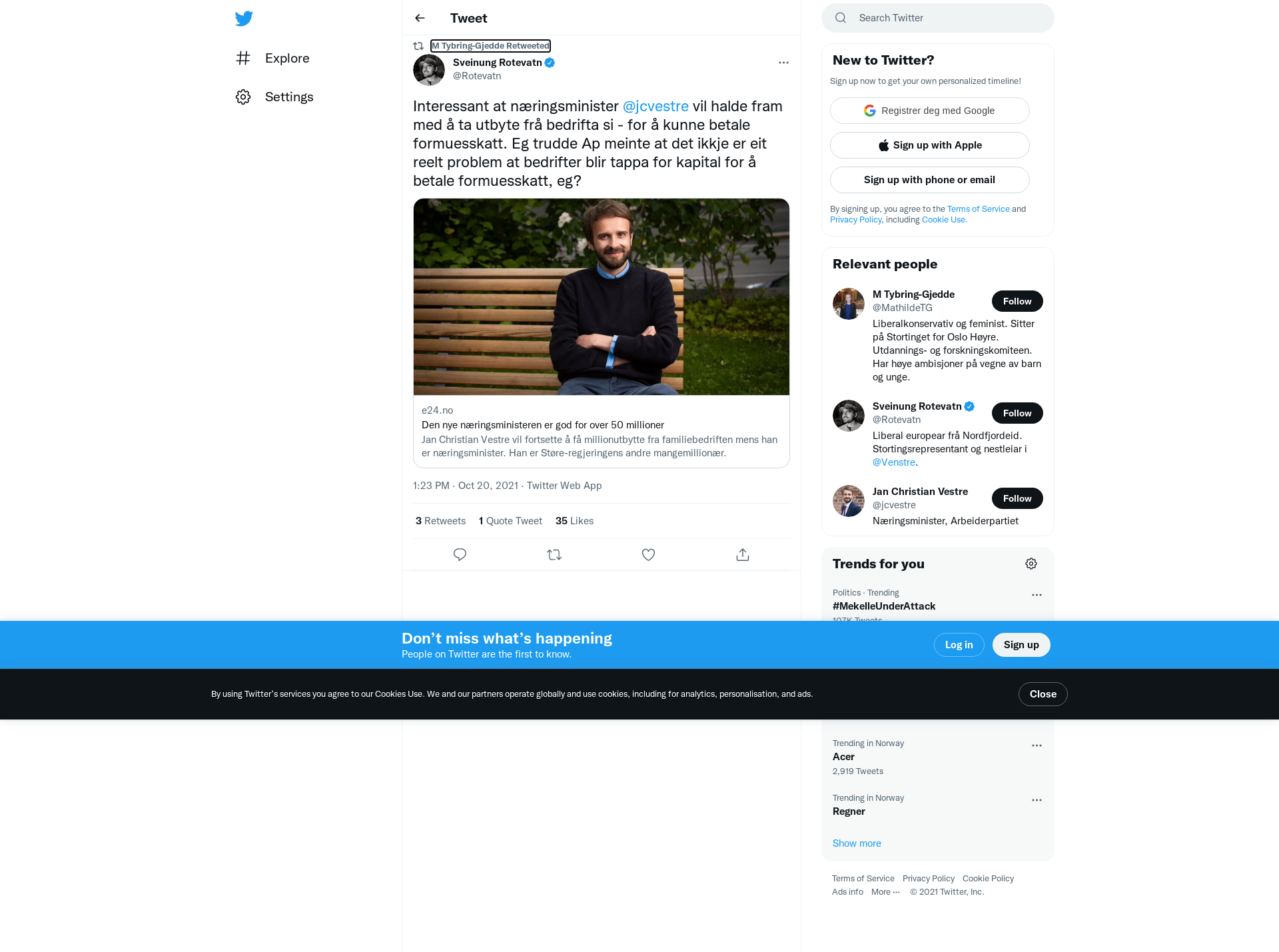Image resolution: width=1279 pixels, height=952 pixels.
Task: Retweet using the retweet icon below tweet
Action: point(554,554)
